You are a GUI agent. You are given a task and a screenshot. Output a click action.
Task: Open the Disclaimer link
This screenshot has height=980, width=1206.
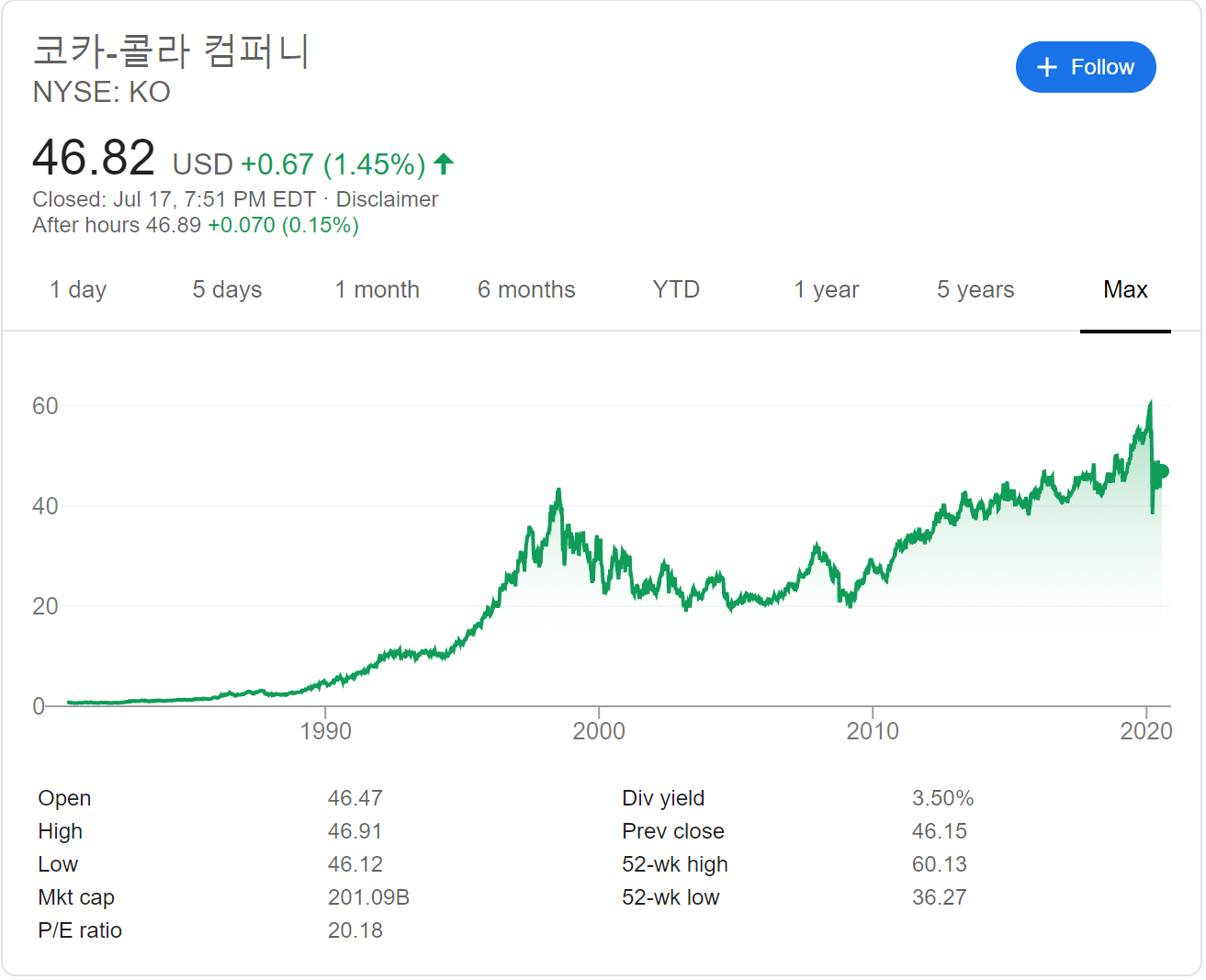(x=387, y=199)
